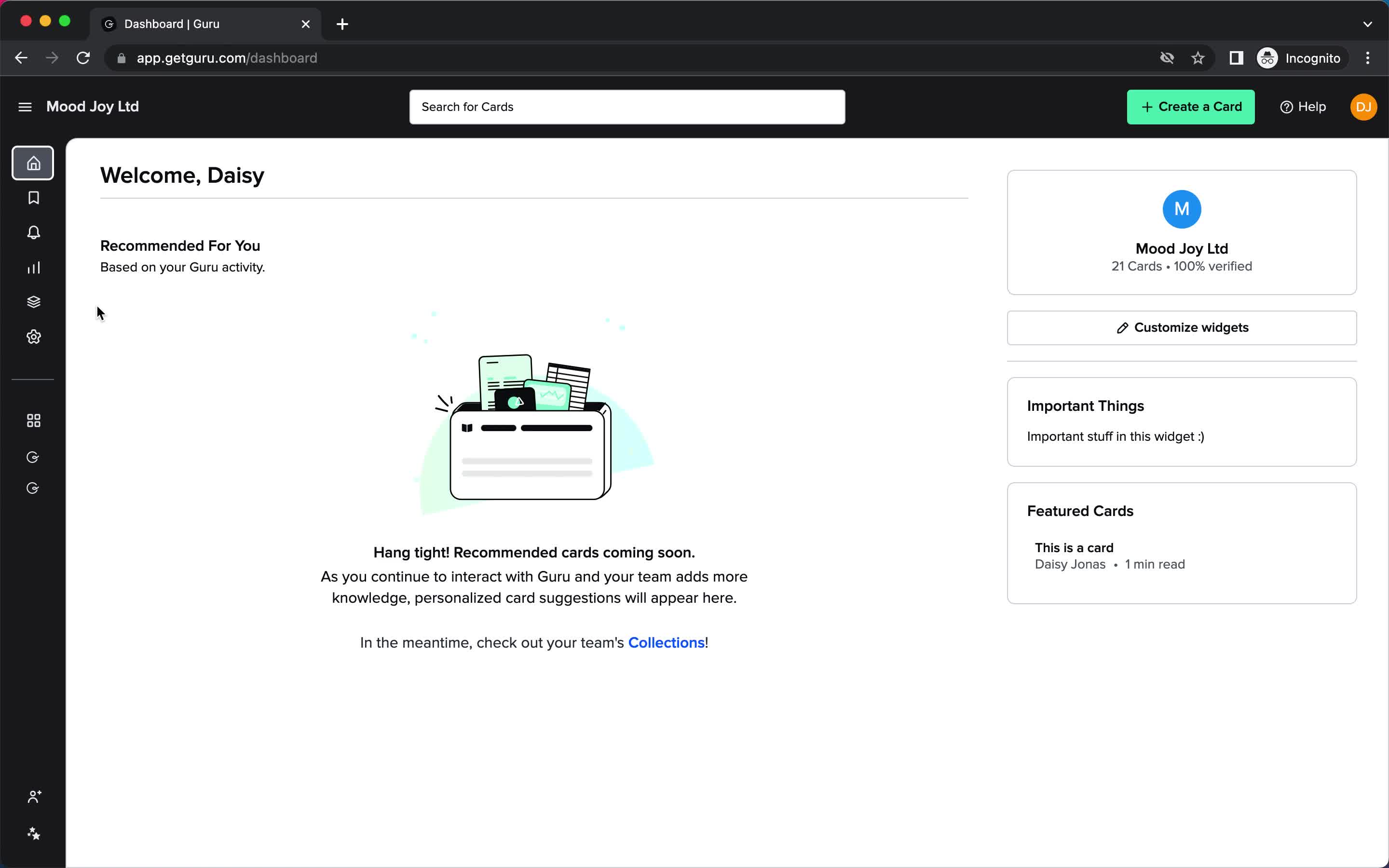
Task: Open the Analytics stats icon
Action: [33, 267]
